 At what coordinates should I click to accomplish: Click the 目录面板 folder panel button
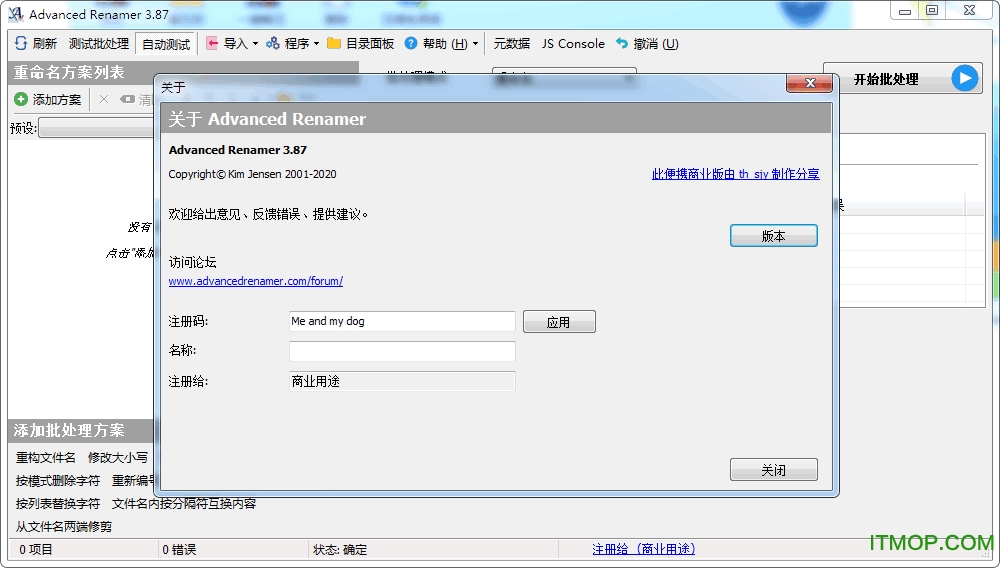(x=360, y=43)
